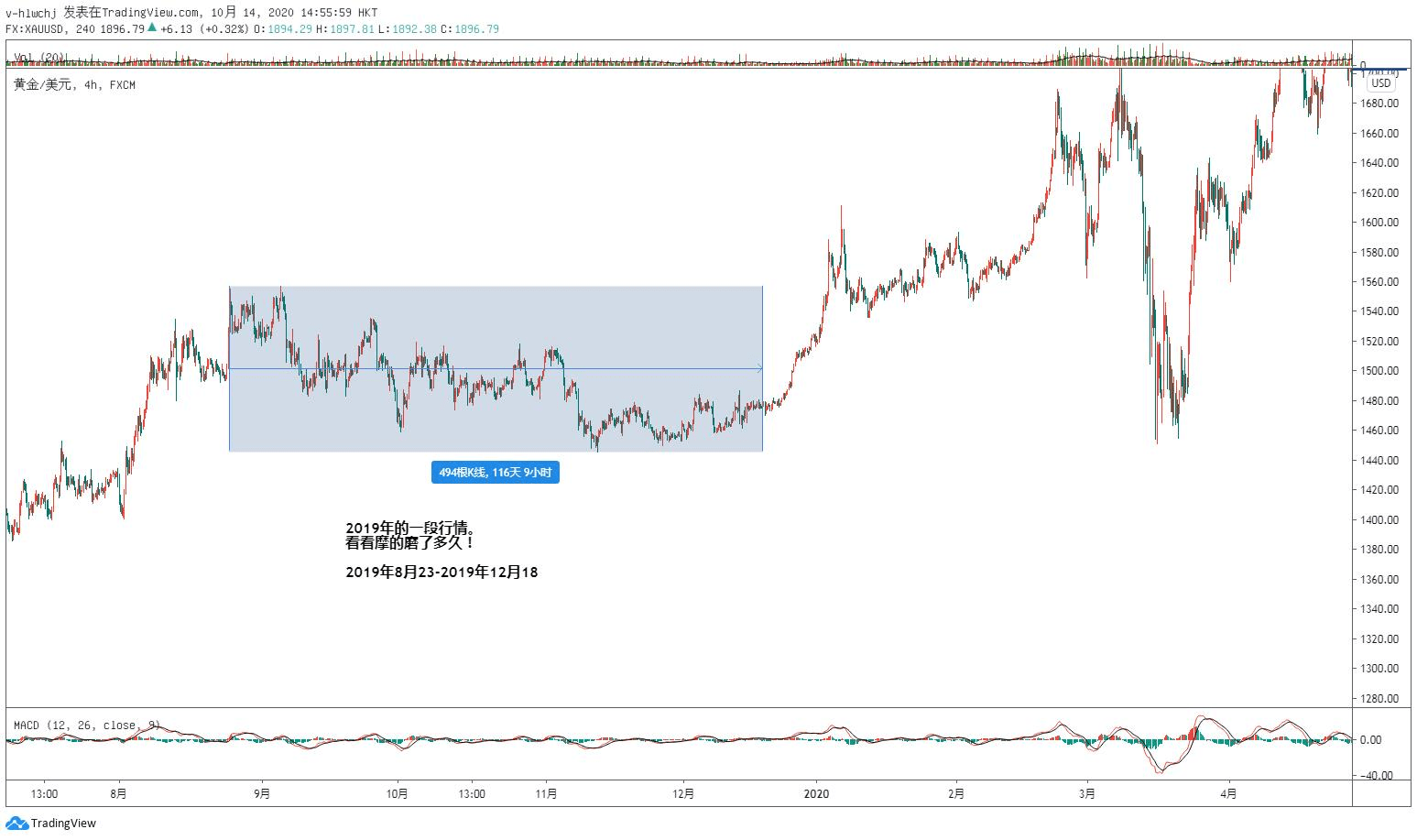Click the 2020 time axis label
The width and height of the screenshot is (1417, 840).
(x=816, y=794)
